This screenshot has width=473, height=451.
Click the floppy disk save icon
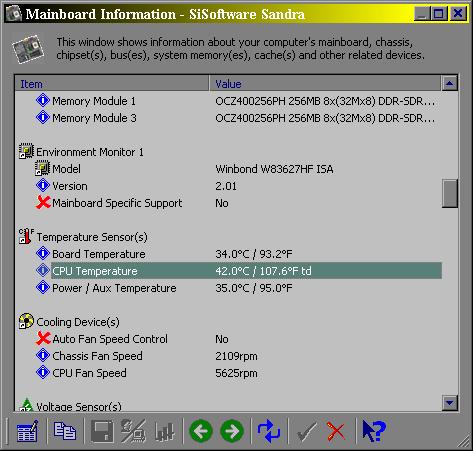[102, 431]
